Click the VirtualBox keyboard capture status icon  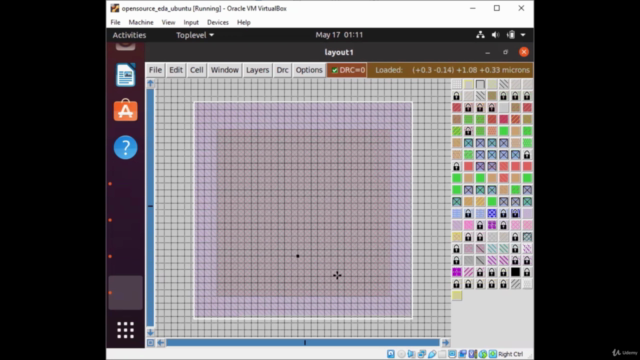(x=493, y=354)
